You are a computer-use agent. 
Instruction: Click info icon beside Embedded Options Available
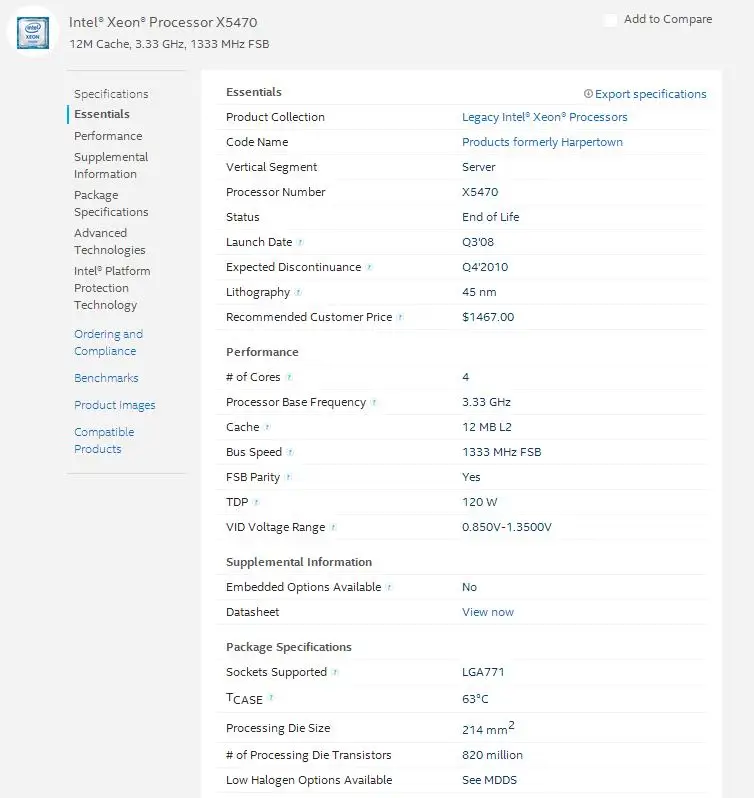[389, 587]
